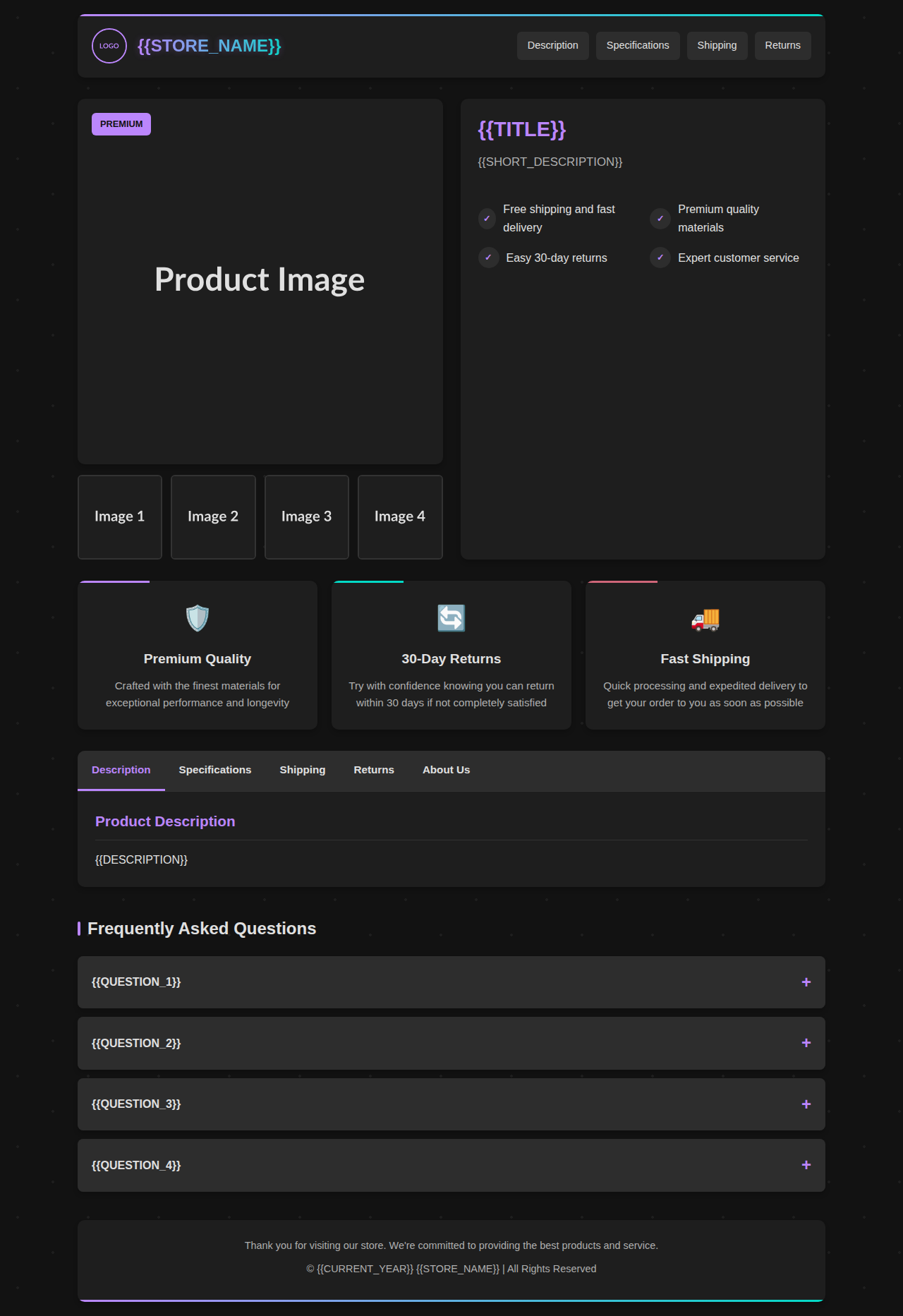
Task: Switch to the Specifications tab
Action: coord(215,770)
